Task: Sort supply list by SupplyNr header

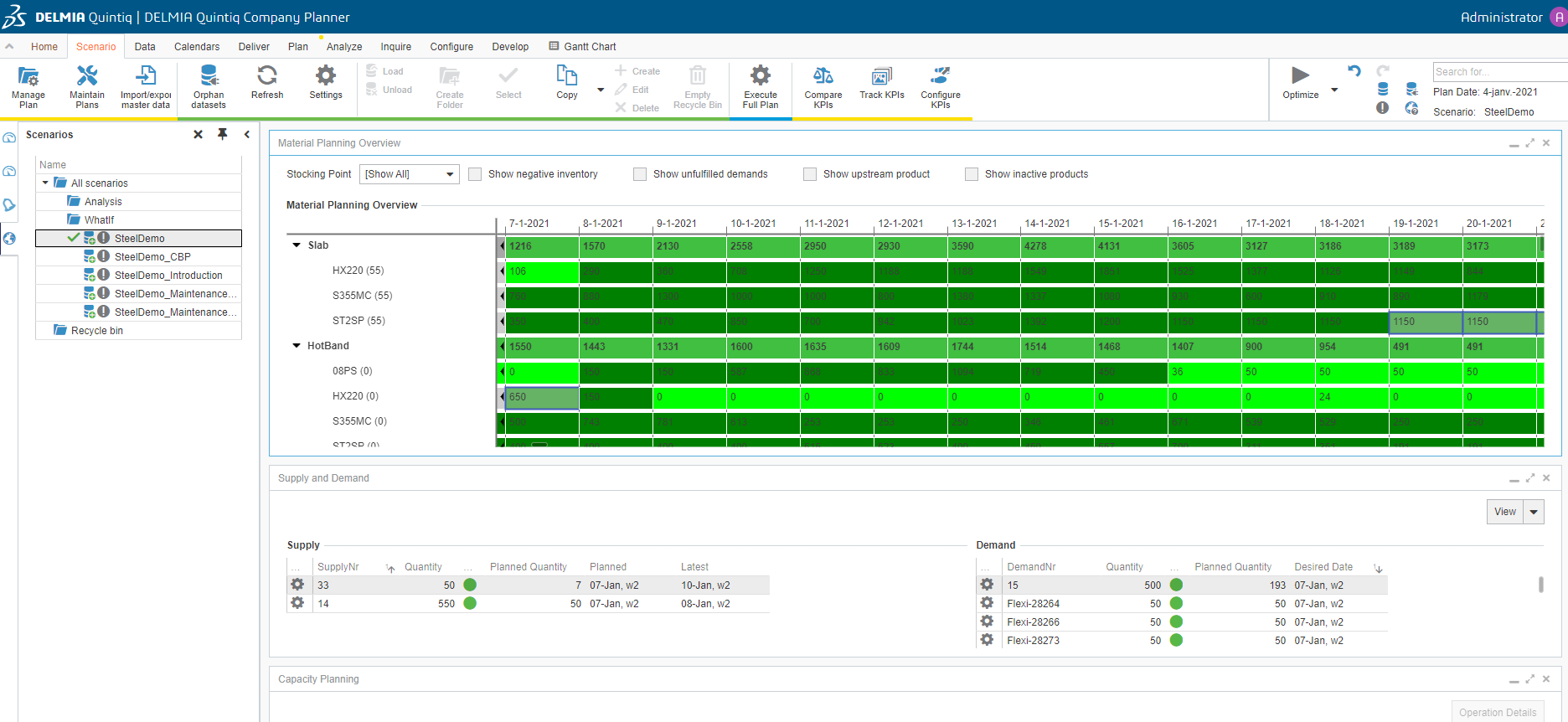Action: click(338, 567)
